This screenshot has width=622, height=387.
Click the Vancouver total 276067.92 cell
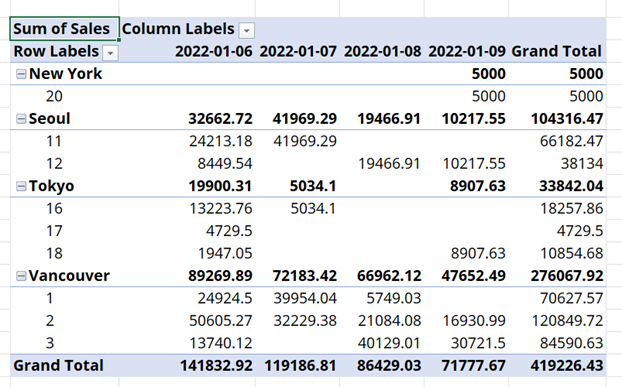[567, 276]
